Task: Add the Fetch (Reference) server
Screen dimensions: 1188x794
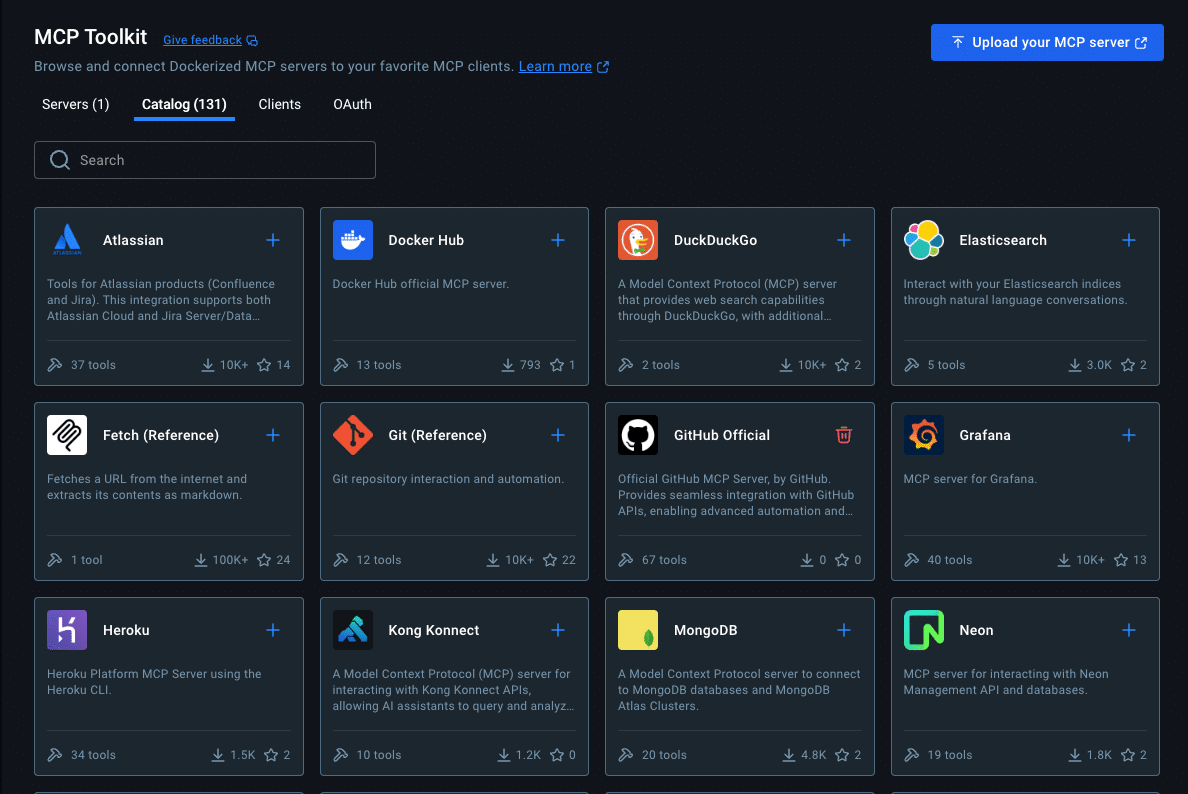Action: [273, 435]
